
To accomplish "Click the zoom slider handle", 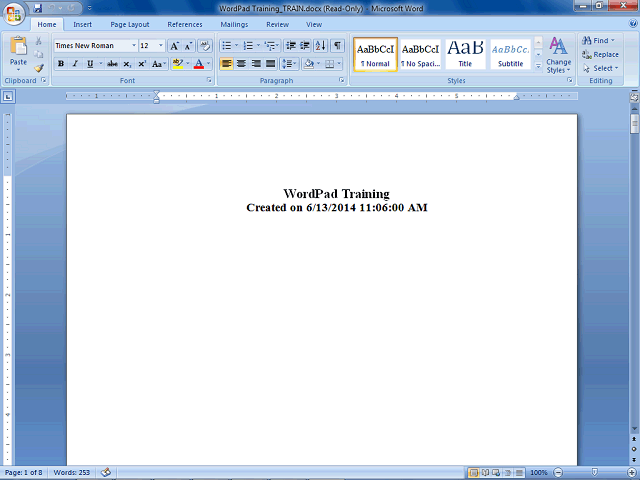I will pos(595,473).
